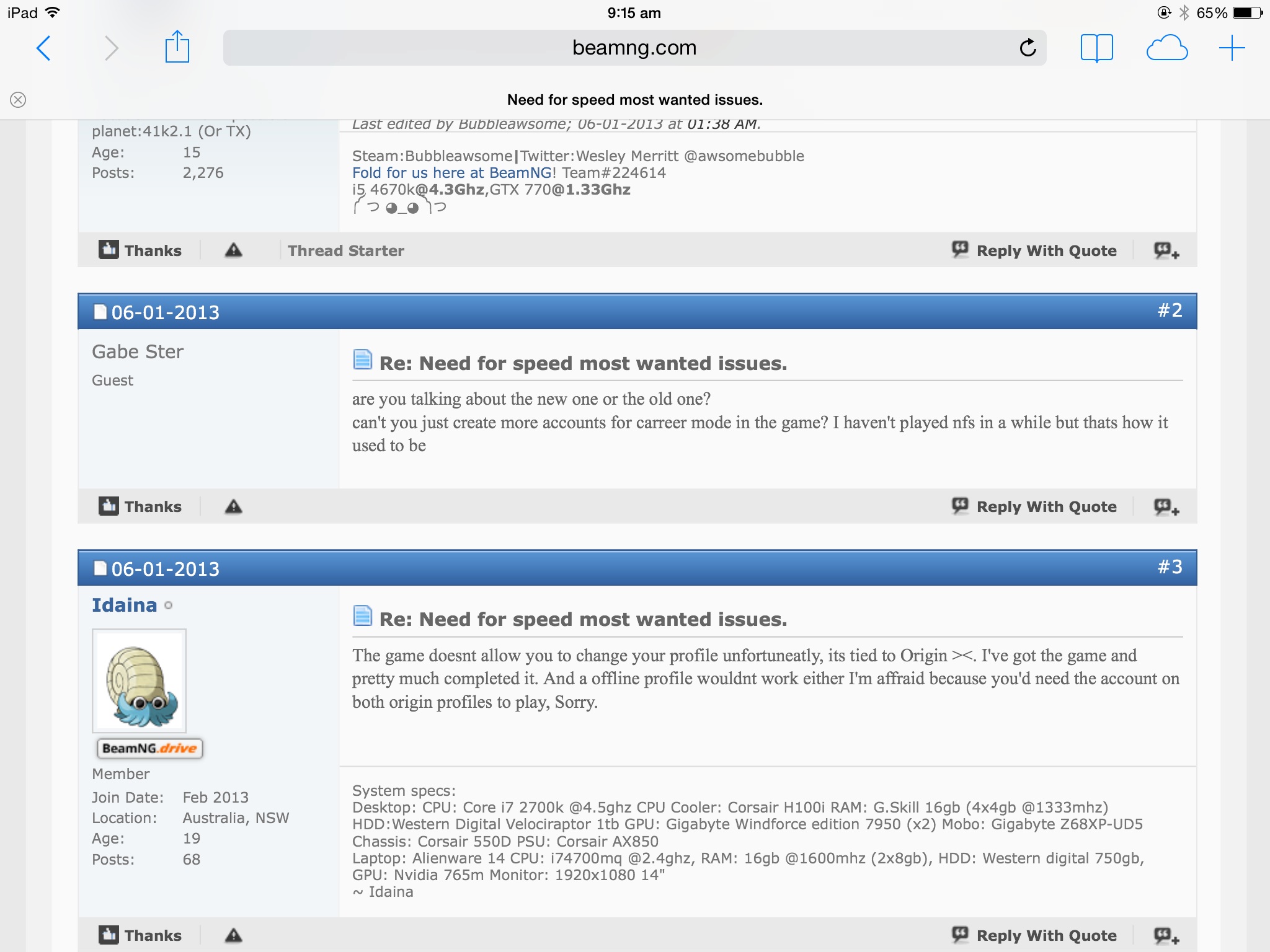Click the document icon next to post #2's date
This screenshot has width=1270, height=952.
tap(100, 311)
